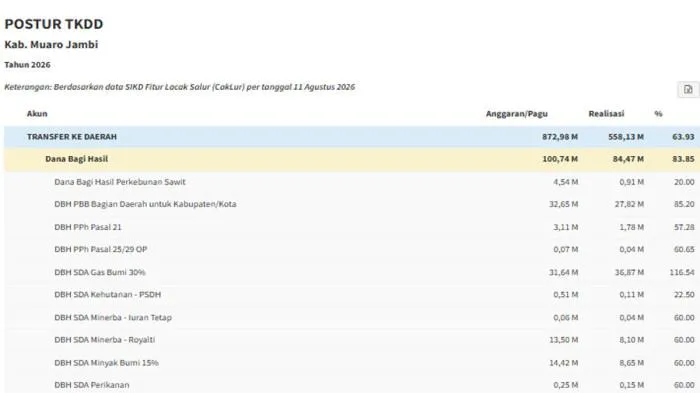Screen dimensions: 700x393
Task: Select the DBH SDA Gas Bumi 30% row
Action: click(352, 272)
